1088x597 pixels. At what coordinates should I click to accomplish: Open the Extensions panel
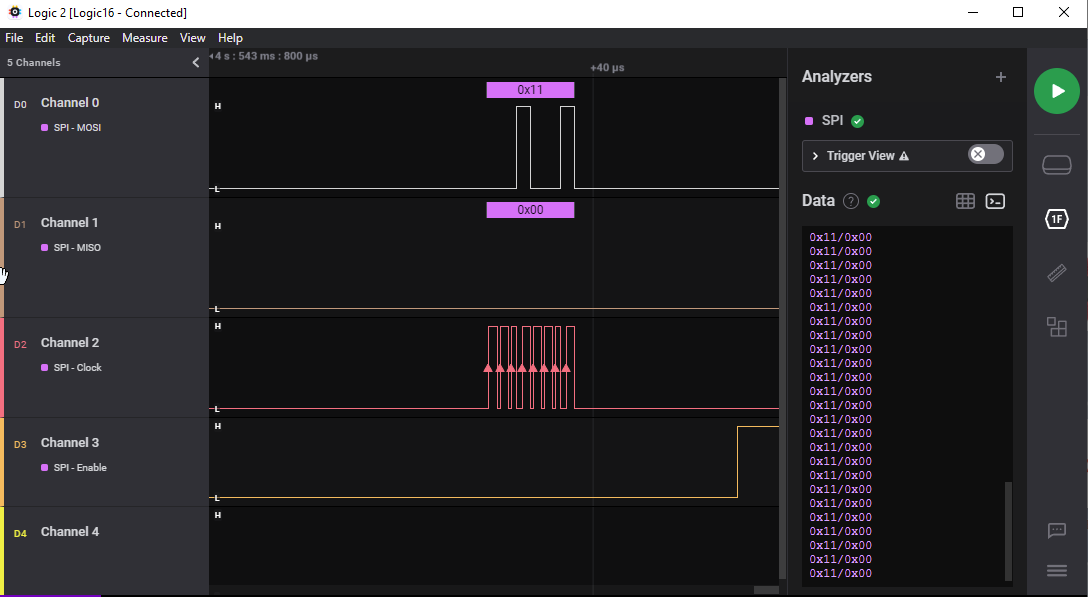coord(1056,327)
